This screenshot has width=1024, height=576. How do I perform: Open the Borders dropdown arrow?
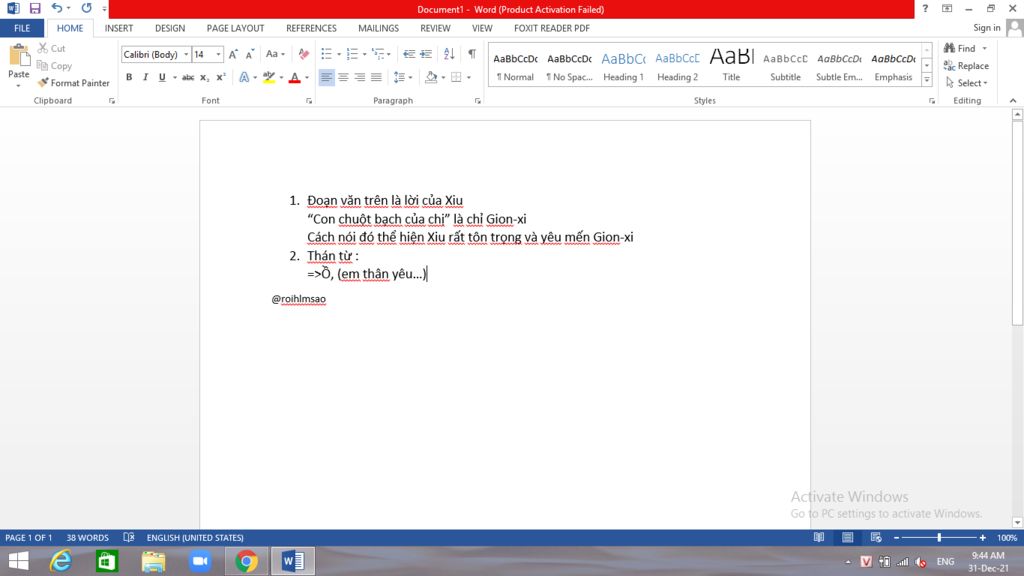pyautogui.click(x=469, y=77)
